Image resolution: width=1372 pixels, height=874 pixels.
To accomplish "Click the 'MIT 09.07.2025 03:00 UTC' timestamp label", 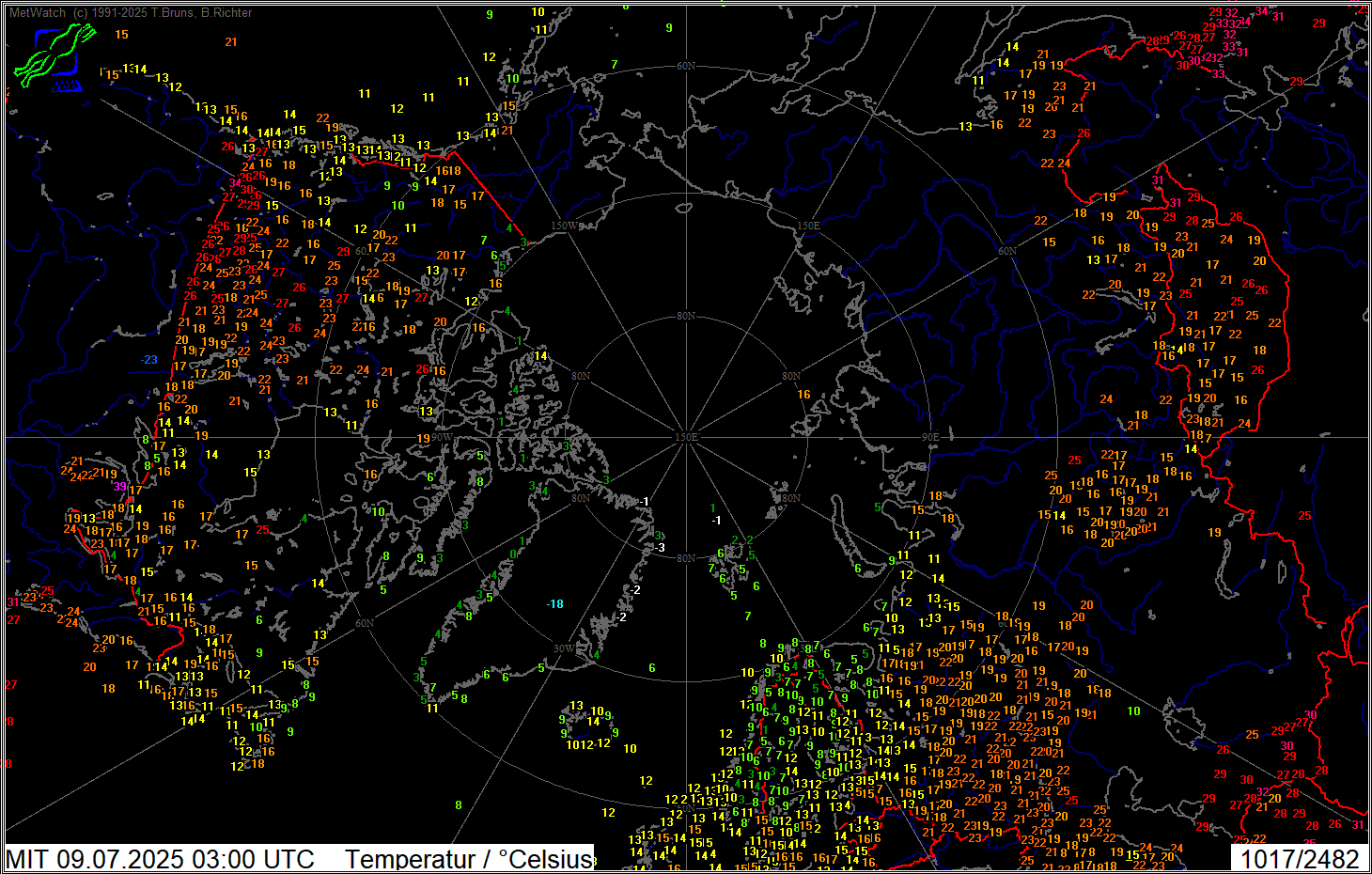I will (160, 859).
